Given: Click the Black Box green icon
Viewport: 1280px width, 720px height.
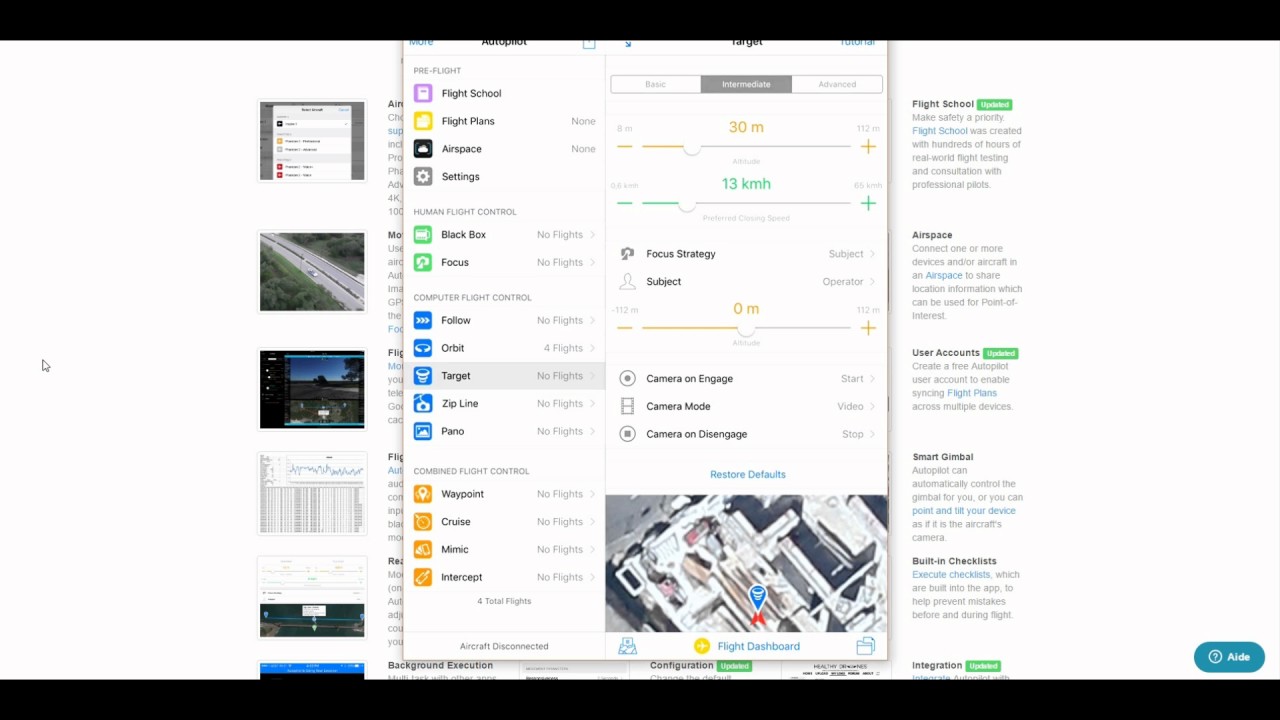Looking at the screenshot, I should [x=423, y=235].
